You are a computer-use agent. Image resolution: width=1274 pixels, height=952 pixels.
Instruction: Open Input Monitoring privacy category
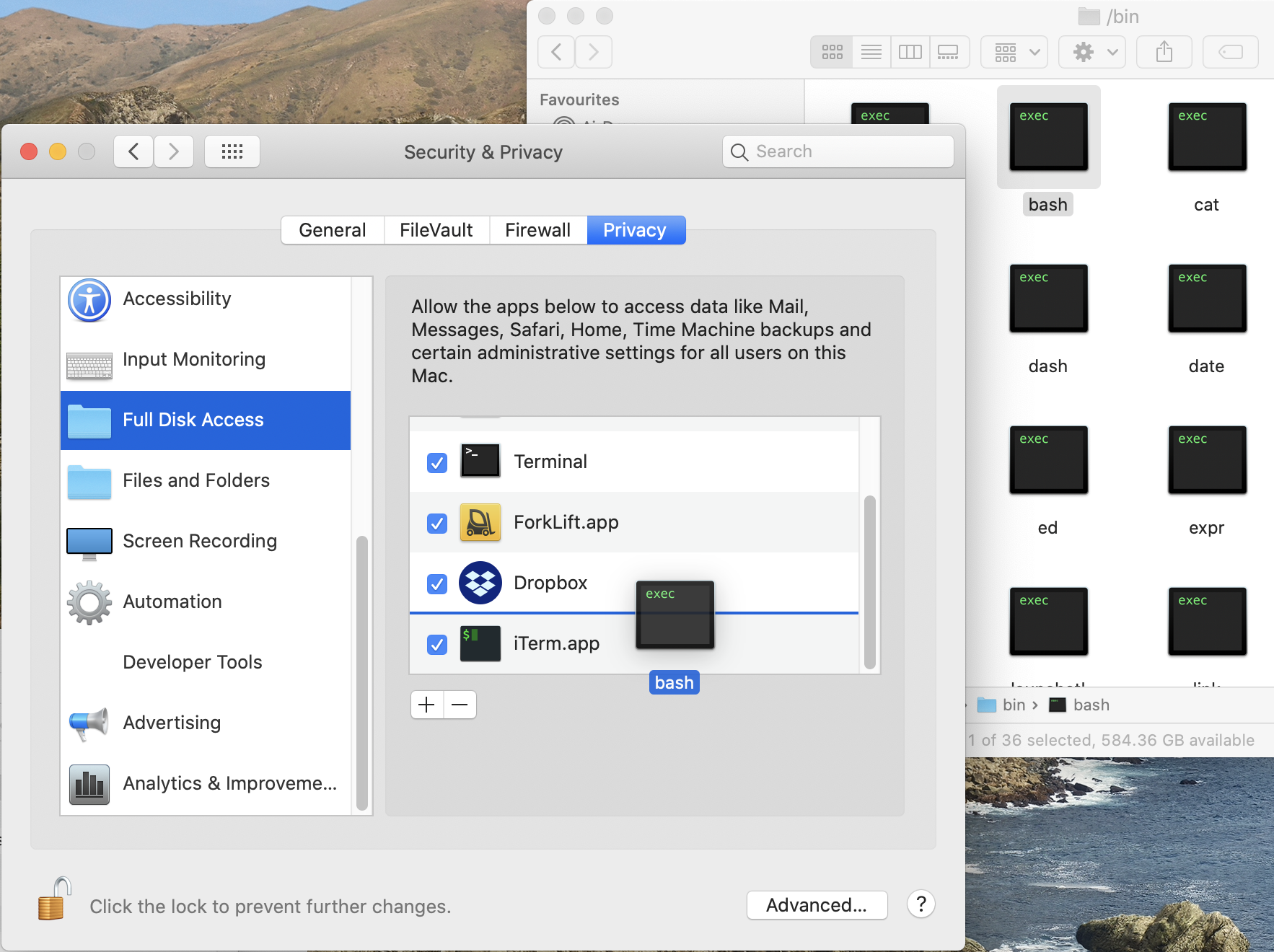[x=206, y=360]
